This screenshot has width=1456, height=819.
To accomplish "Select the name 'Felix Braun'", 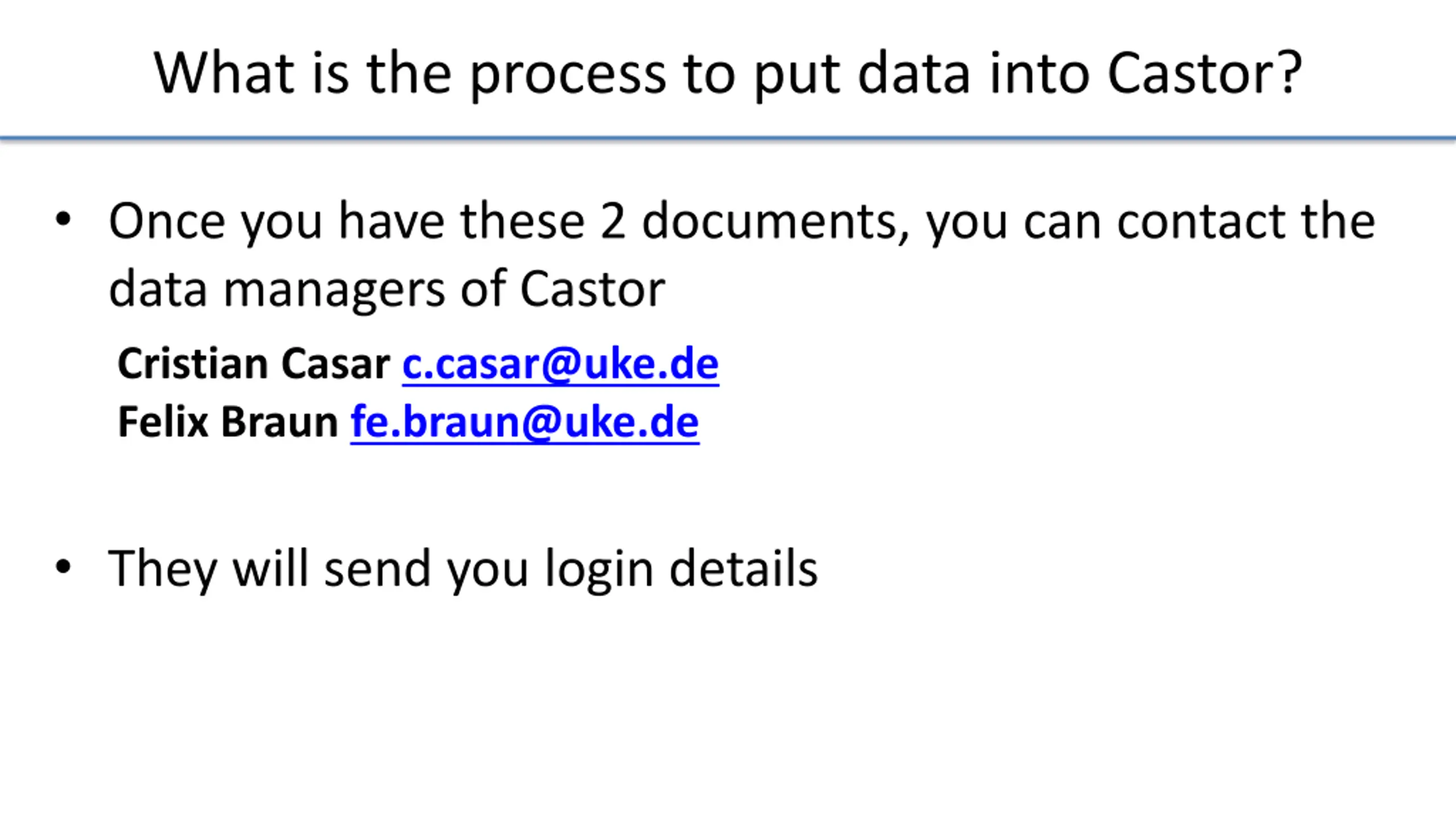I will 227,422.
